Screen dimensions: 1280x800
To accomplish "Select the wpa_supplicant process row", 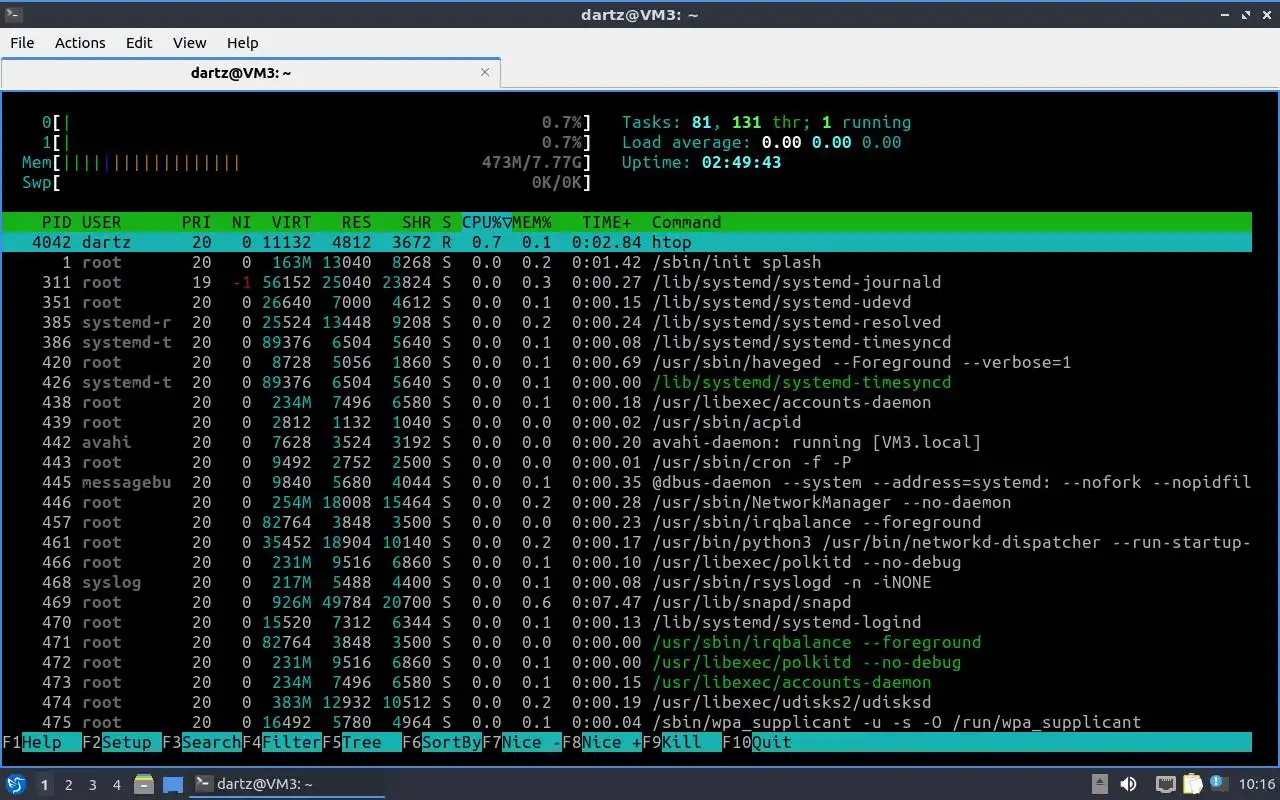I will (627, 722).
